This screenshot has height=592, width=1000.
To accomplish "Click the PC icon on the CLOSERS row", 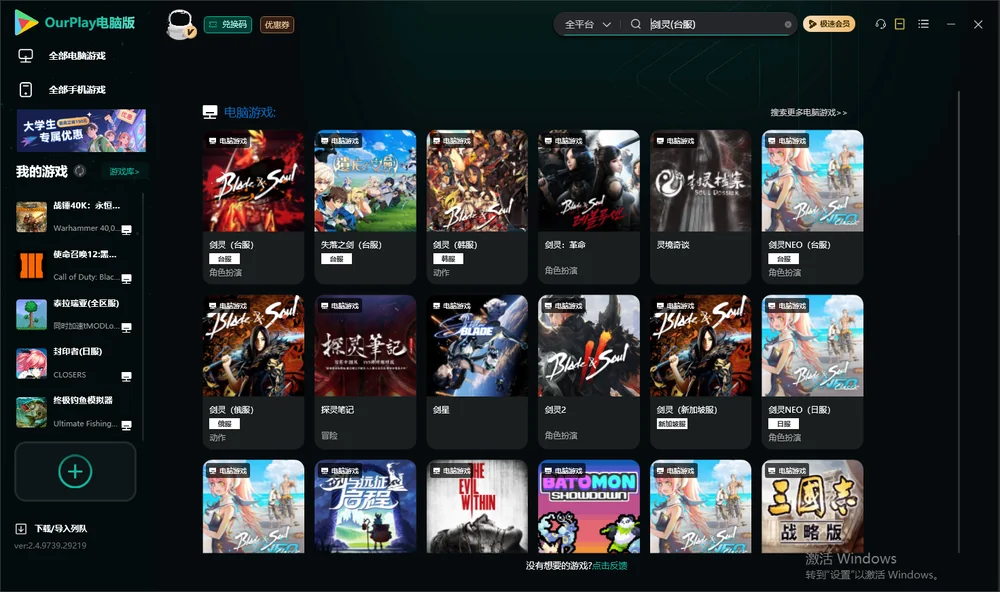I will 126,376.
